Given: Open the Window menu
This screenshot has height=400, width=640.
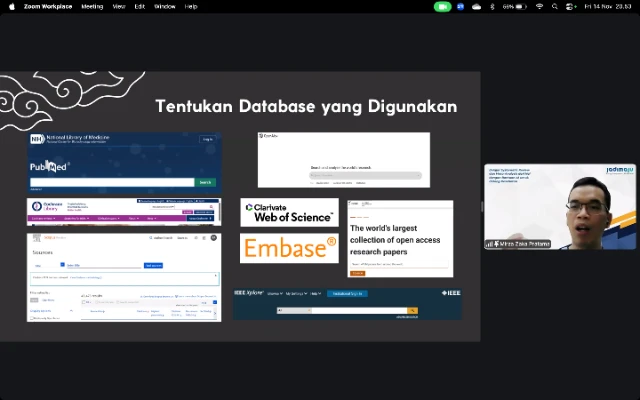Looking at the screenshot, I should tap(164, 7).
